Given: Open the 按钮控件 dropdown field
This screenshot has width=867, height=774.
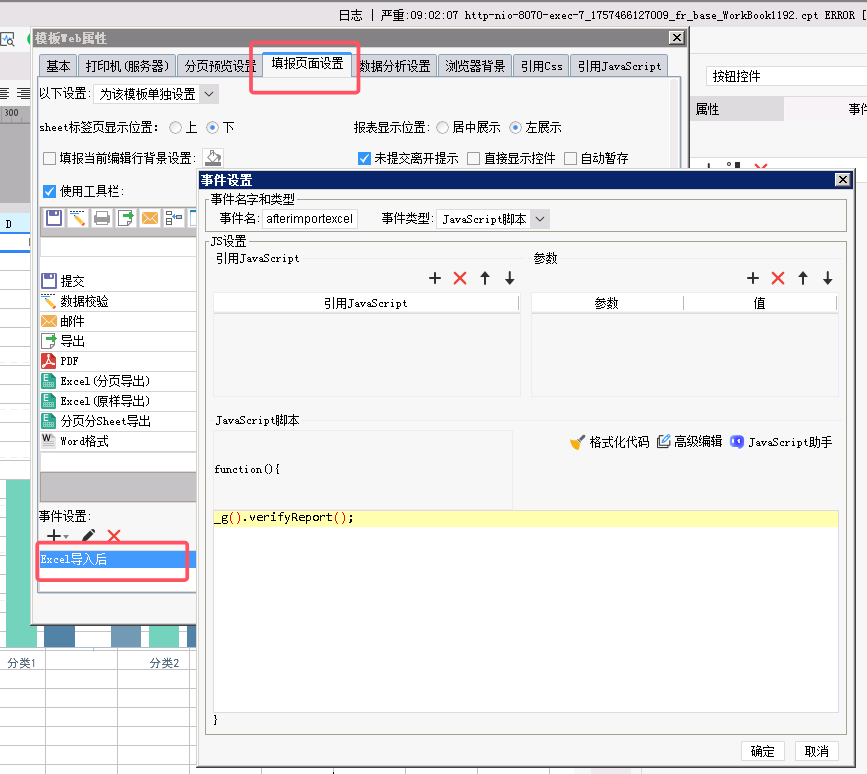Looking at the screenshot, I should [780, 76].
